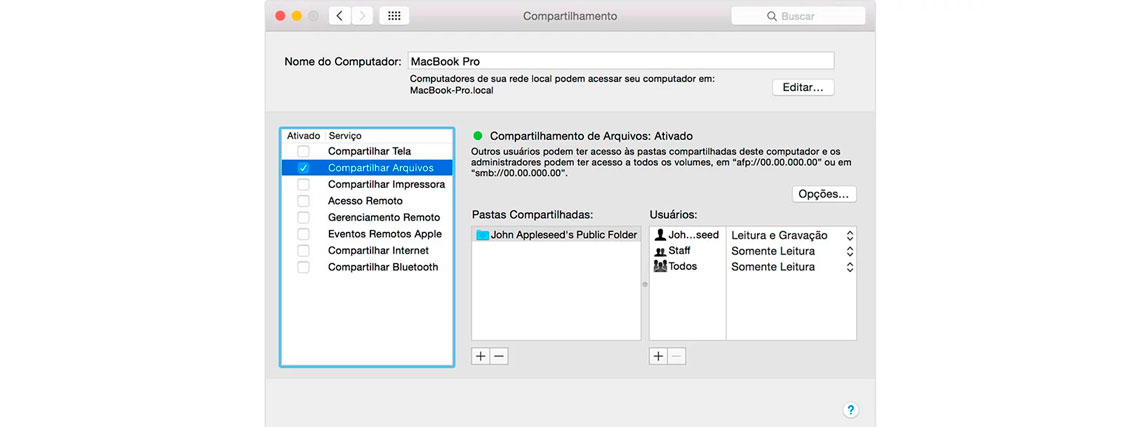Minimize the Compartilhamento window
The width and height of the screenshot is (1140, 427).
point(297,15)
